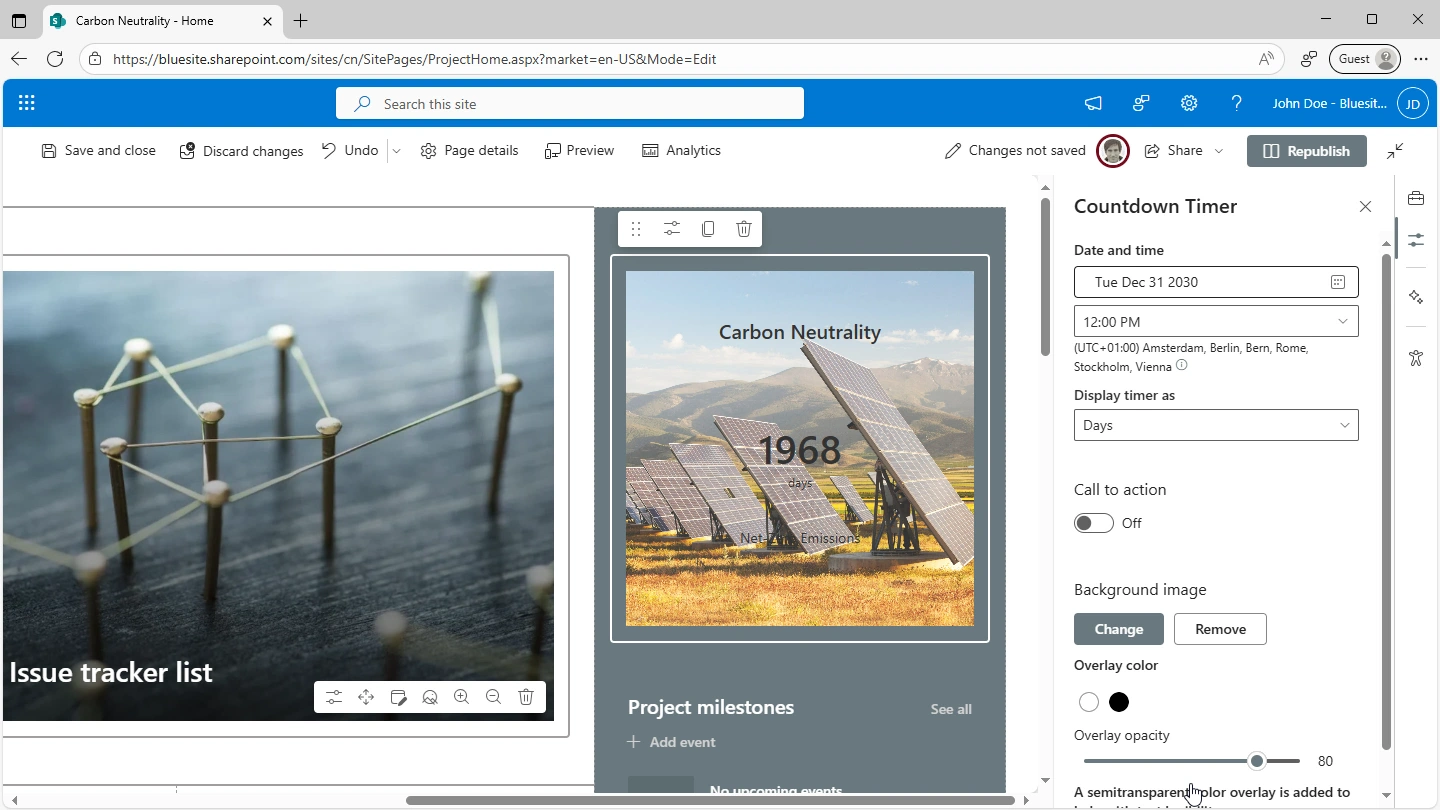
Task: Open the Display timer as dropdown
Action: pos(1216,425)
